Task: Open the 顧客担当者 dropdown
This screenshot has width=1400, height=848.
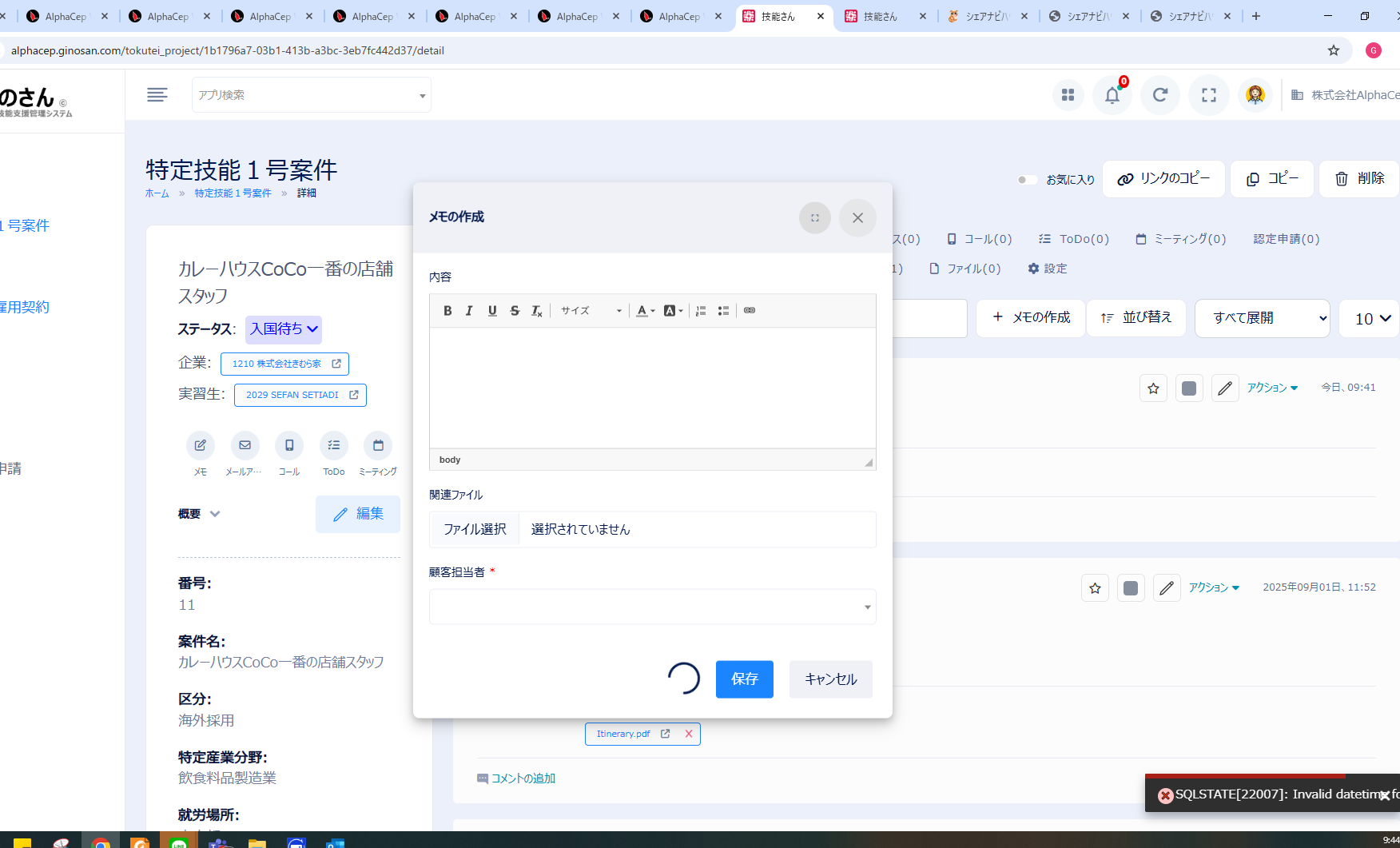Action: [x=652, y=607]
